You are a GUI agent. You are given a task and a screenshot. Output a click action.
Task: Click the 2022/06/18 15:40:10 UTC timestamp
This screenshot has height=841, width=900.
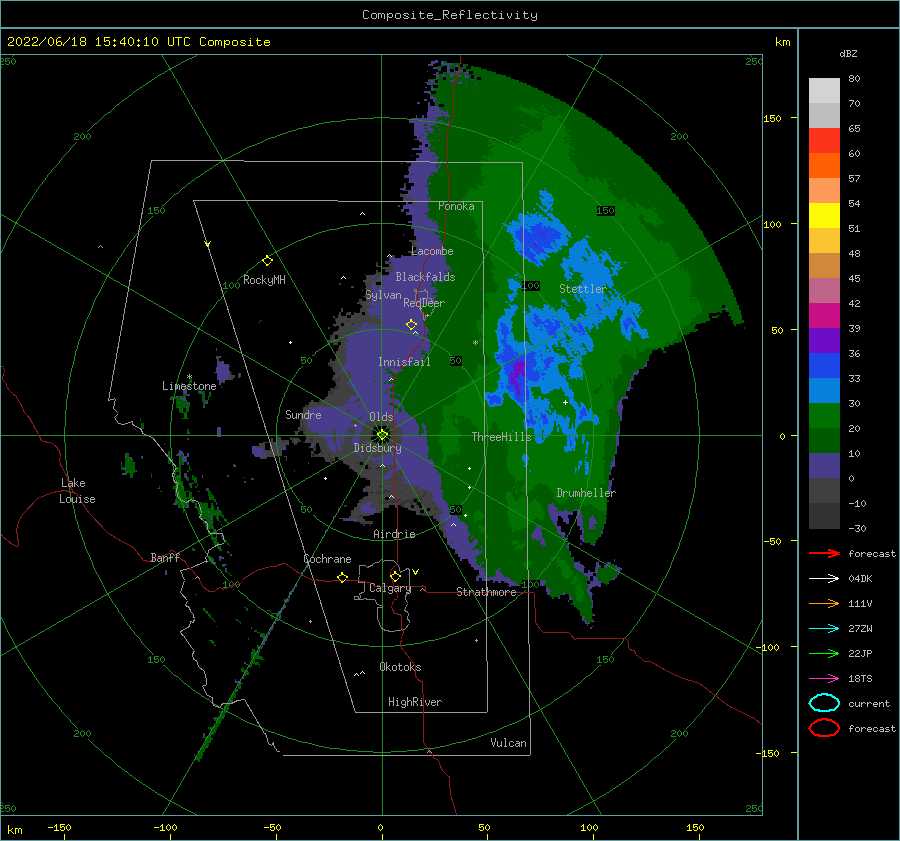pyautogui.click(x=89, y=42)
